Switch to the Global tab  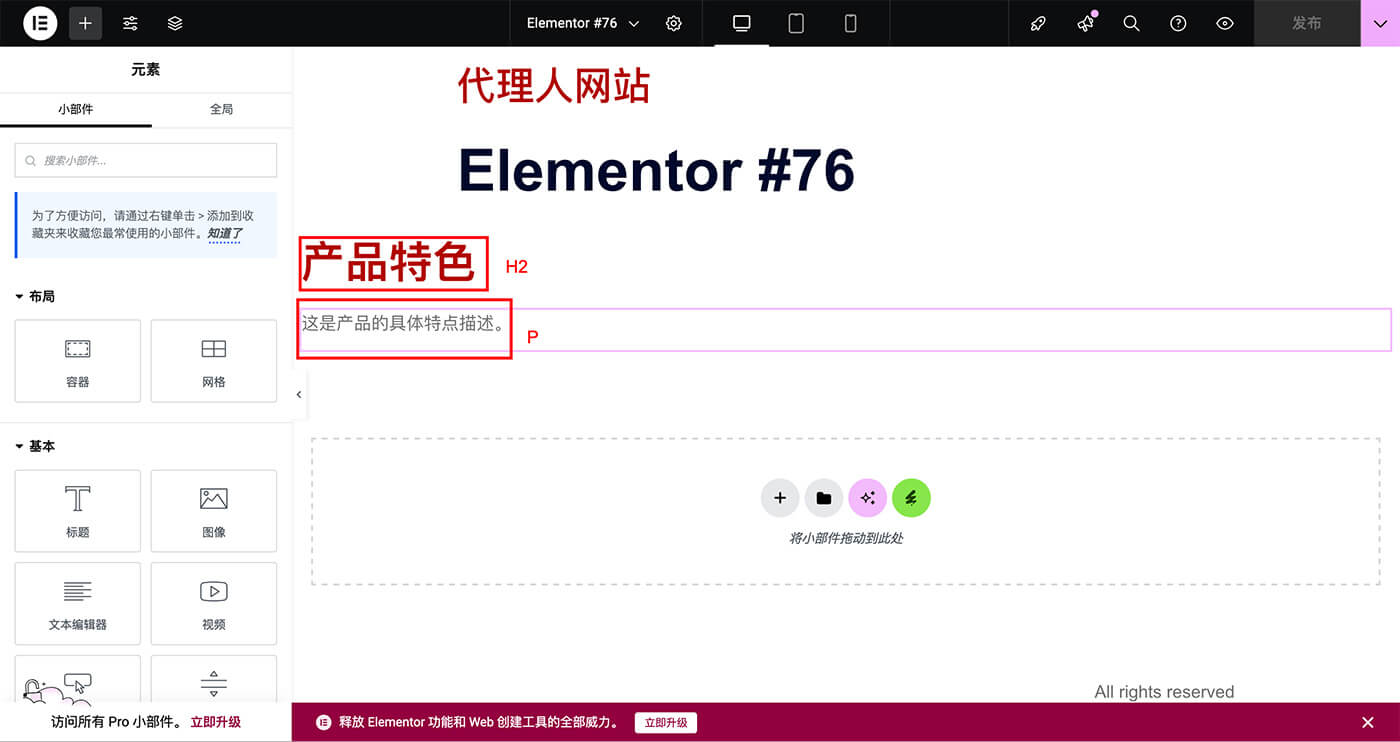221,109
